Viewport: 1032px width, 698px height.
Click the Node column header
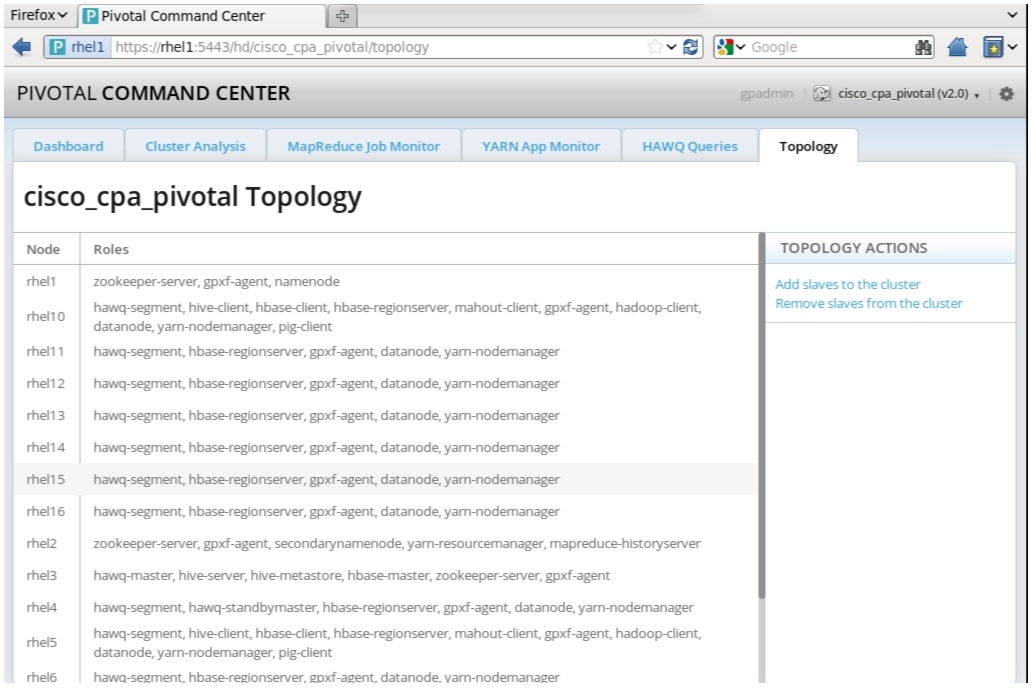pos(43,249)
